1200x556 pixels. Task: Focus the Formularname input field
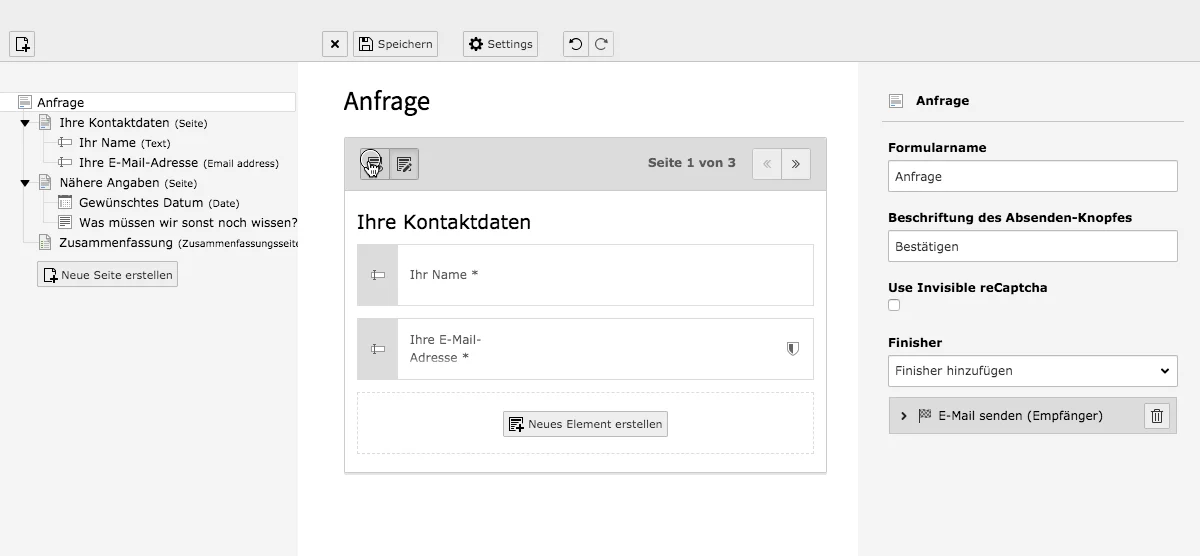point(1033,176)
